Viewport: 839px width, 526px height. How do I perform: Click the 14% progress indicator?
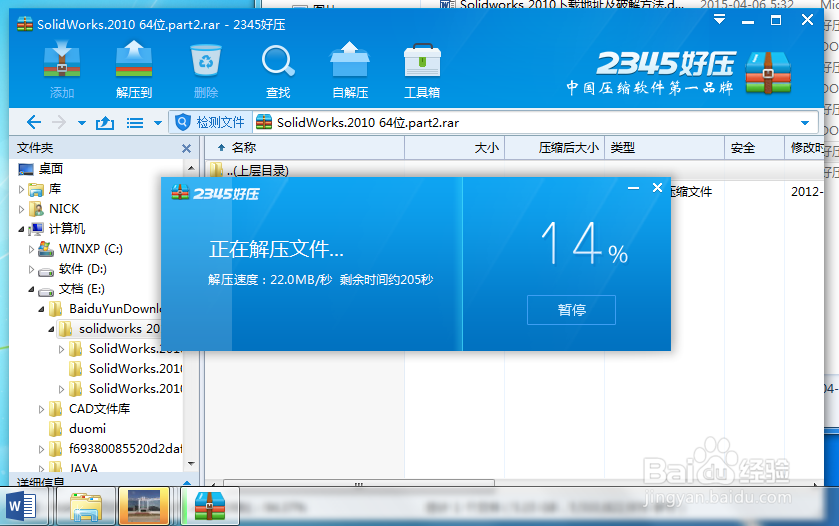[584, 244]
